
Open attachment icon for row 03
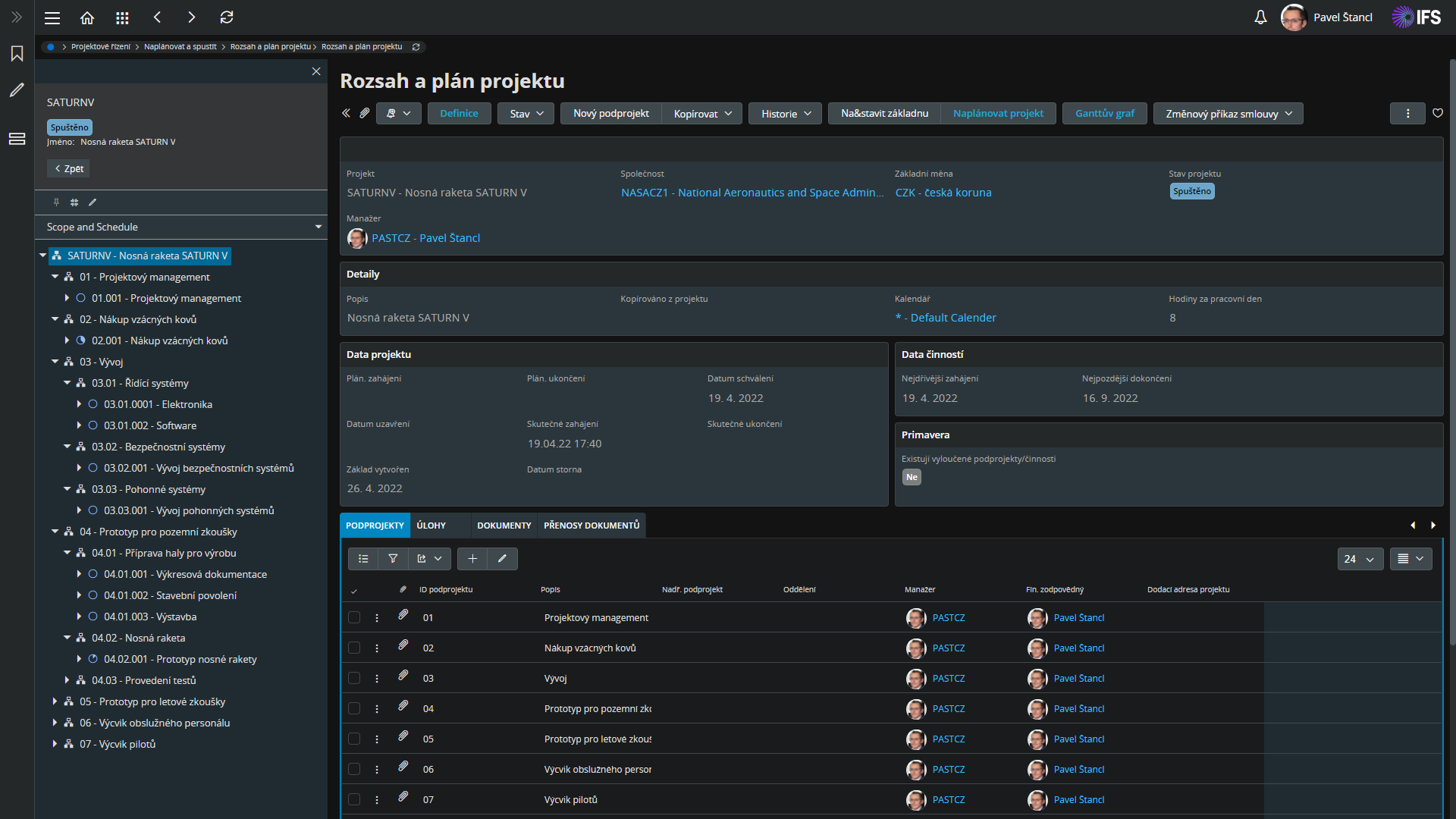pyautogui.click(x=403, y=676)
